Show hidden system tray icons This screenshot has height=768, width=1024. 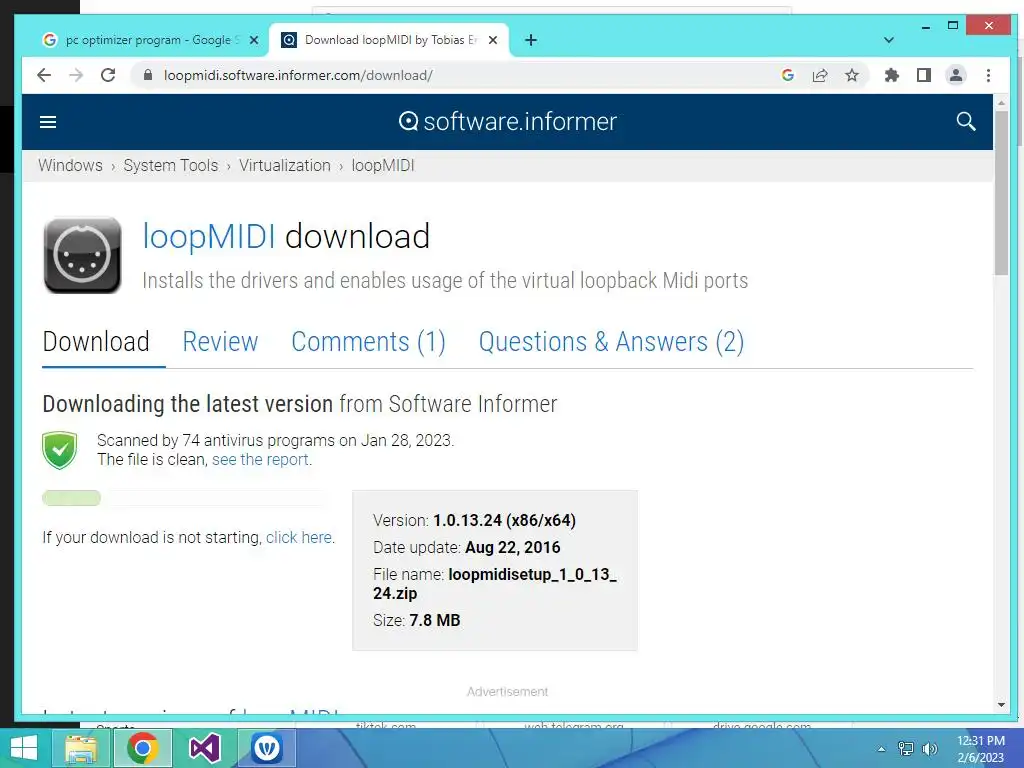pos(882,749)
